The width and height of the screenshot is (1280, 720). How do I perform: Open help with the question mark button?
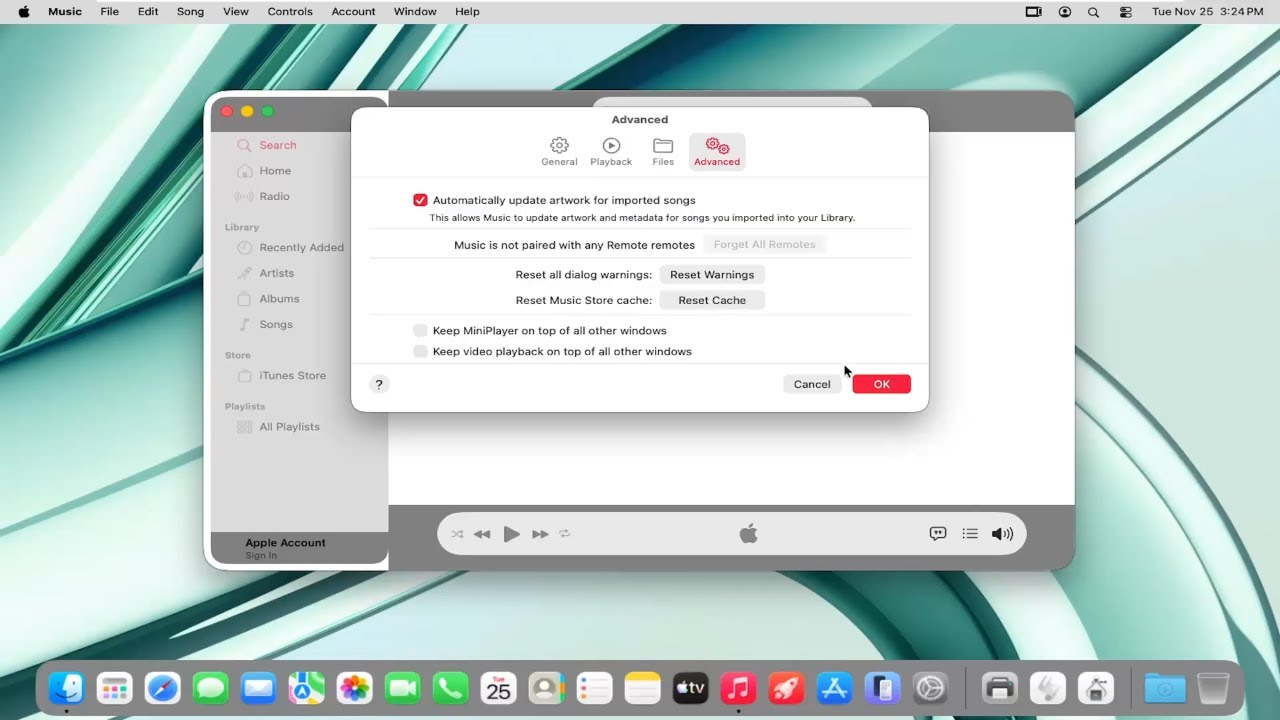tap(379, 384)
